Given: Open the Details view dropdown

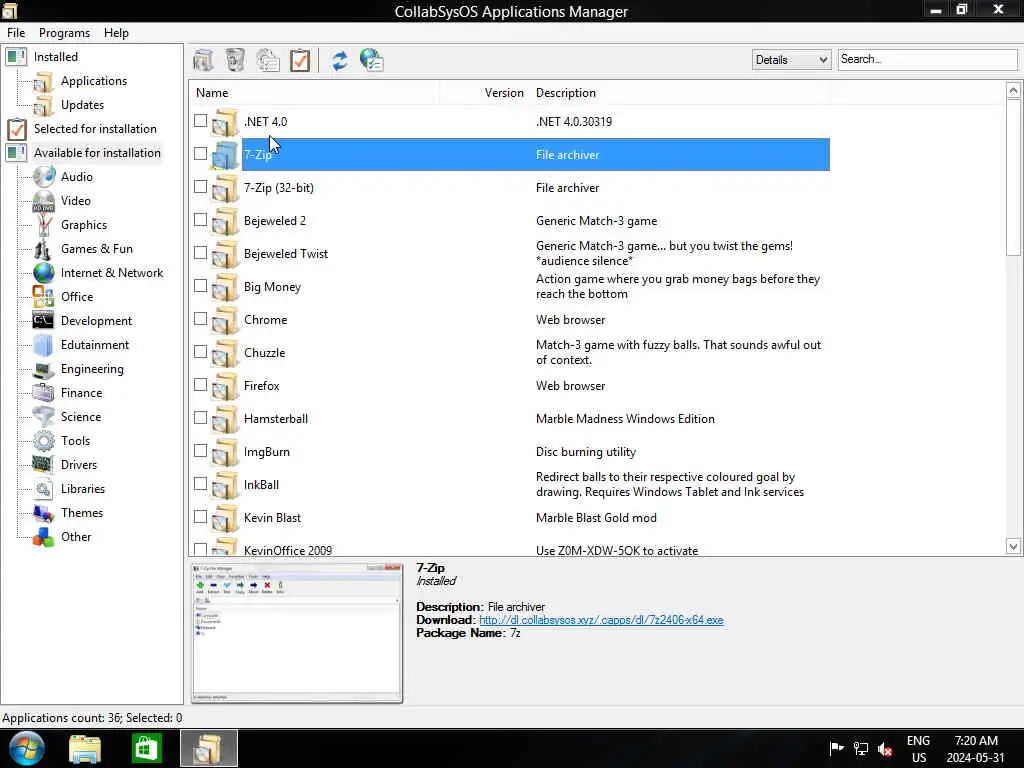Looking at the screenshot, I should [x=791, y=59].
